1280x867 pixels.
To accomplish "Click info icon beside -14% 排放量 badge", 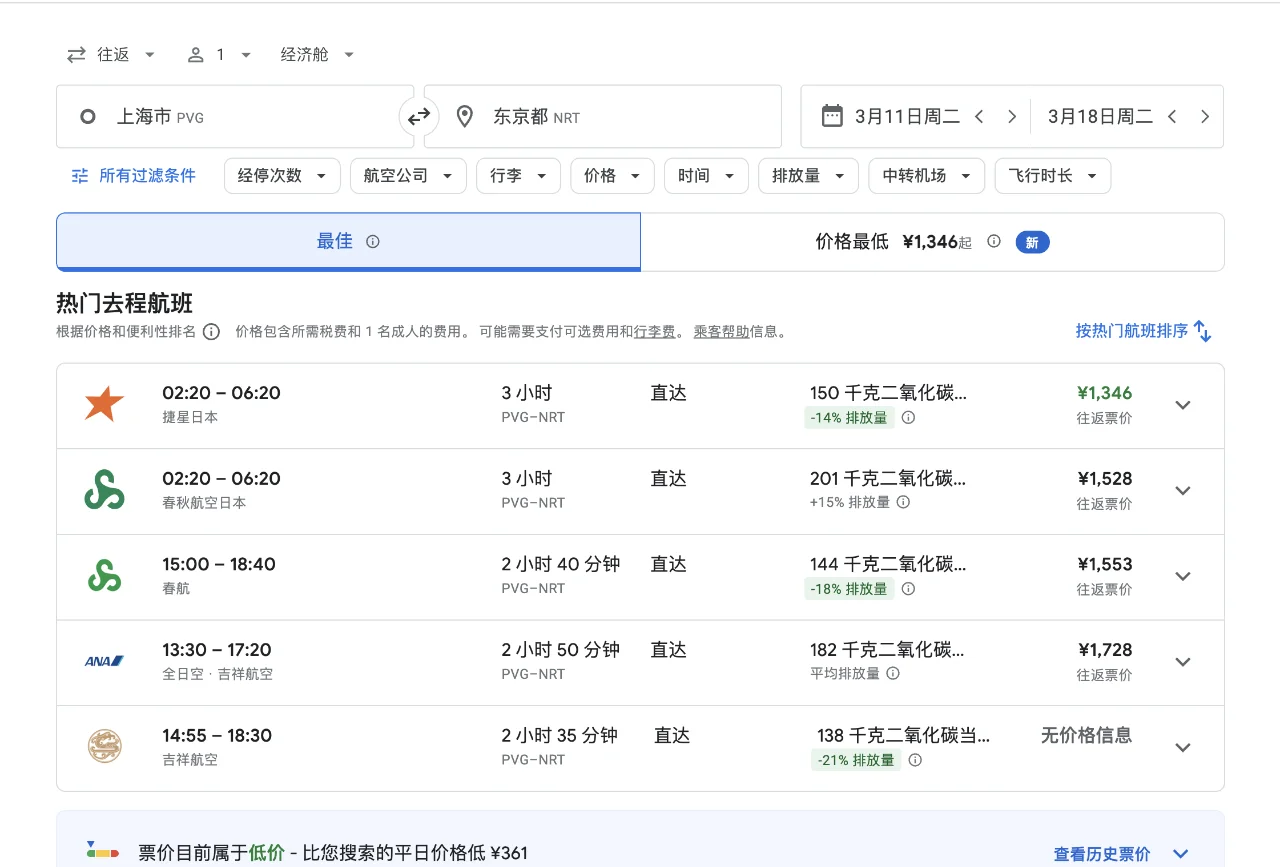I will tap(908, 418).
